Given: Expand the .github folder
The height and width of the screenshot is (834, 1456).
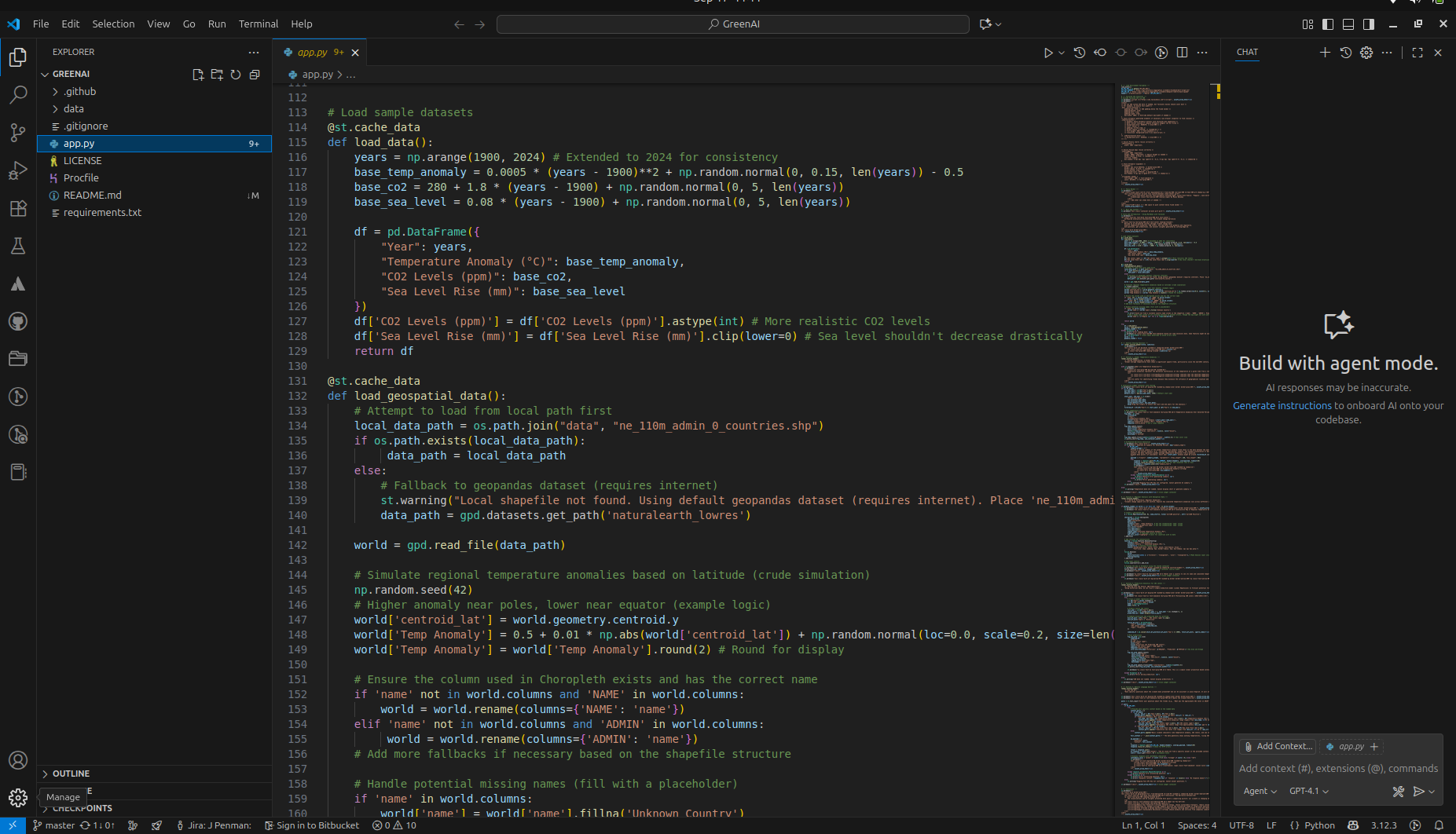Looking at the screenshot, I should (79, 92).
